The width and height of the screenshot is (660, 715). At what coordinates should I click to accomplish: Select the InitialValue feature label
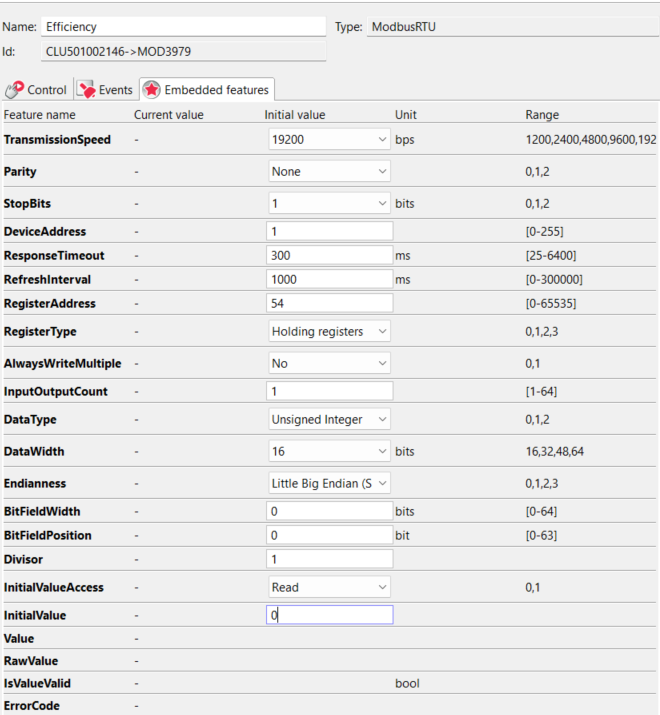point(35,616)
